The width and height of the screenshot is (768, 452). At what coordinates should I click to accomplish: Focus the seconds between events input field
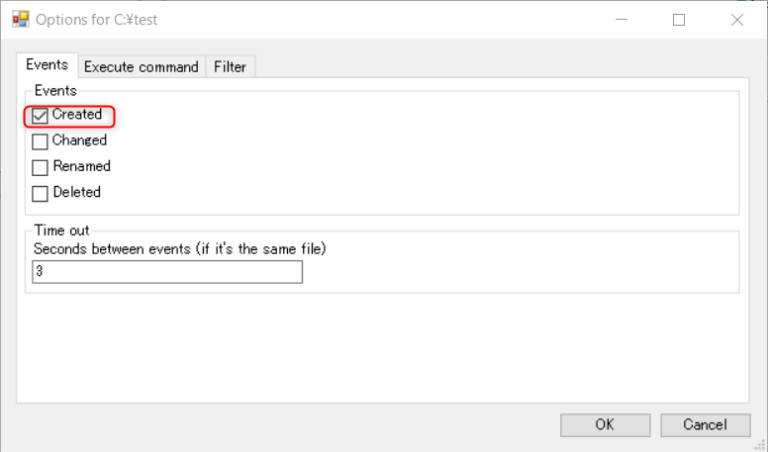click(x=167, y=272)
